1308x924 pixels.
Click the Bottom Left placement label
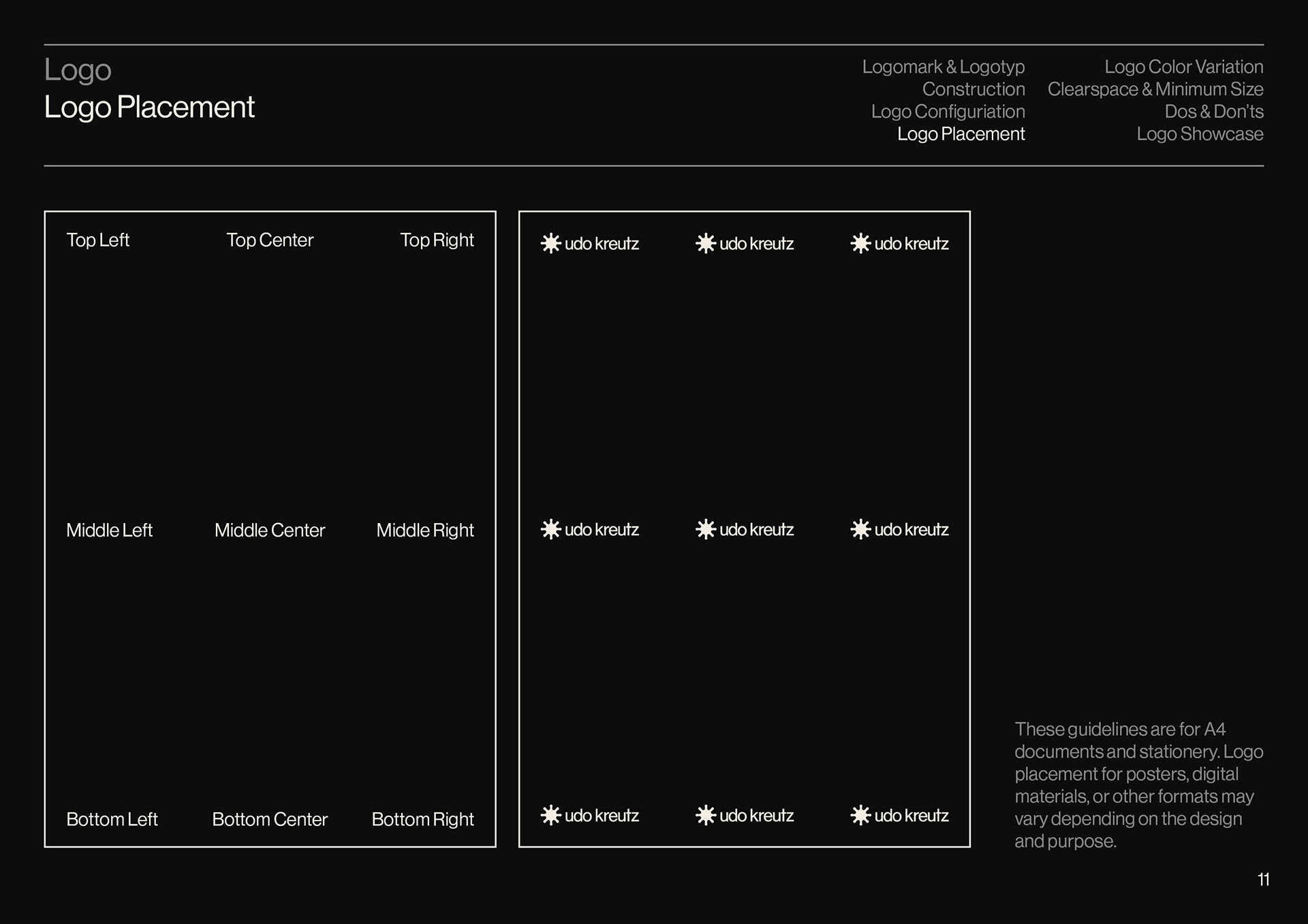[112, 819]
